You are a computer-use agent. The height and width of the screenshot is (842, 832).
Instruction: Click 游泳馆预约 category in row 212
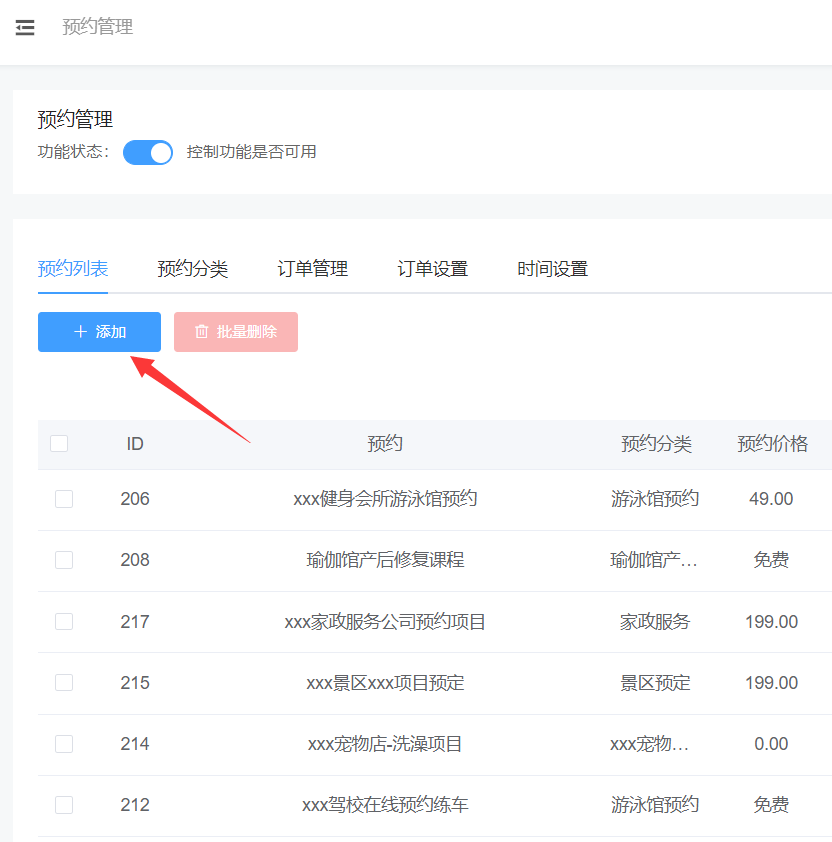655,805
